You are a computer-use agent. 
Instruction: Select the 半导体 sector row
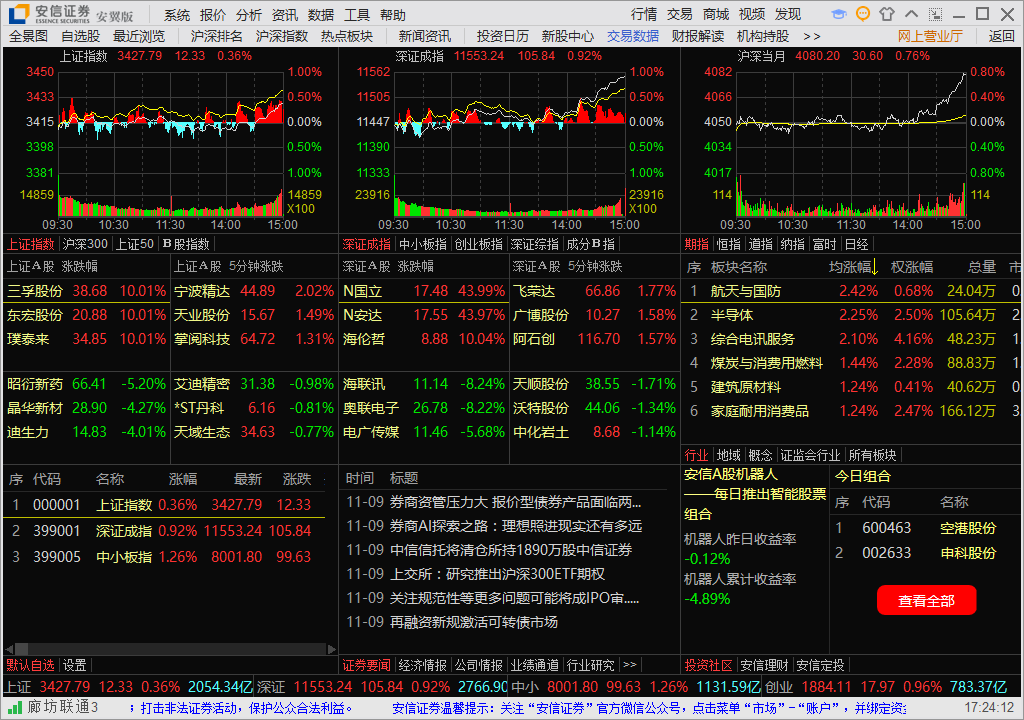click(x=852, y=315)
